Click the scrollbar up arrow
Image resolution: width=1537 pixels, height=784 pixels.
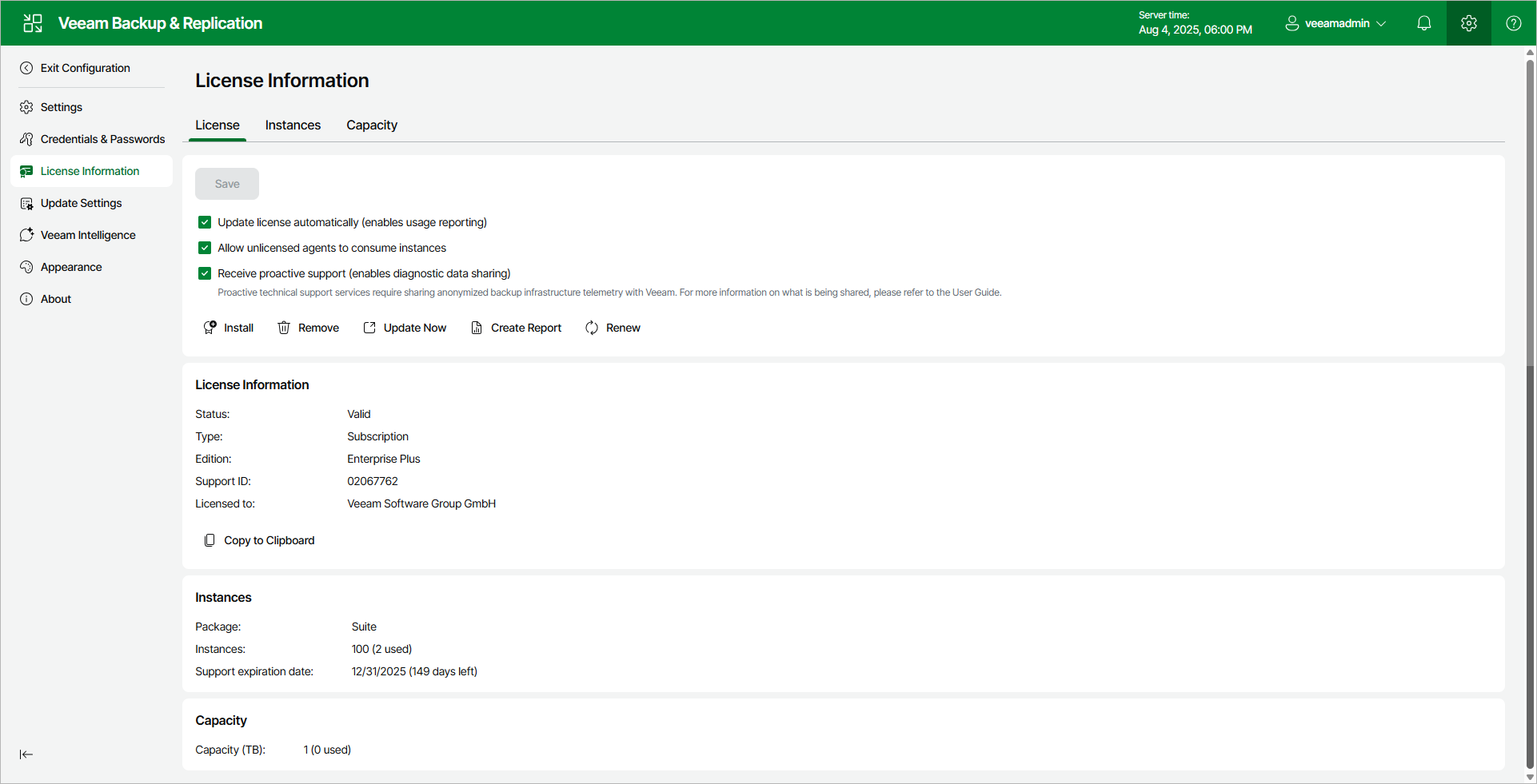click(x=1530, y=52)
